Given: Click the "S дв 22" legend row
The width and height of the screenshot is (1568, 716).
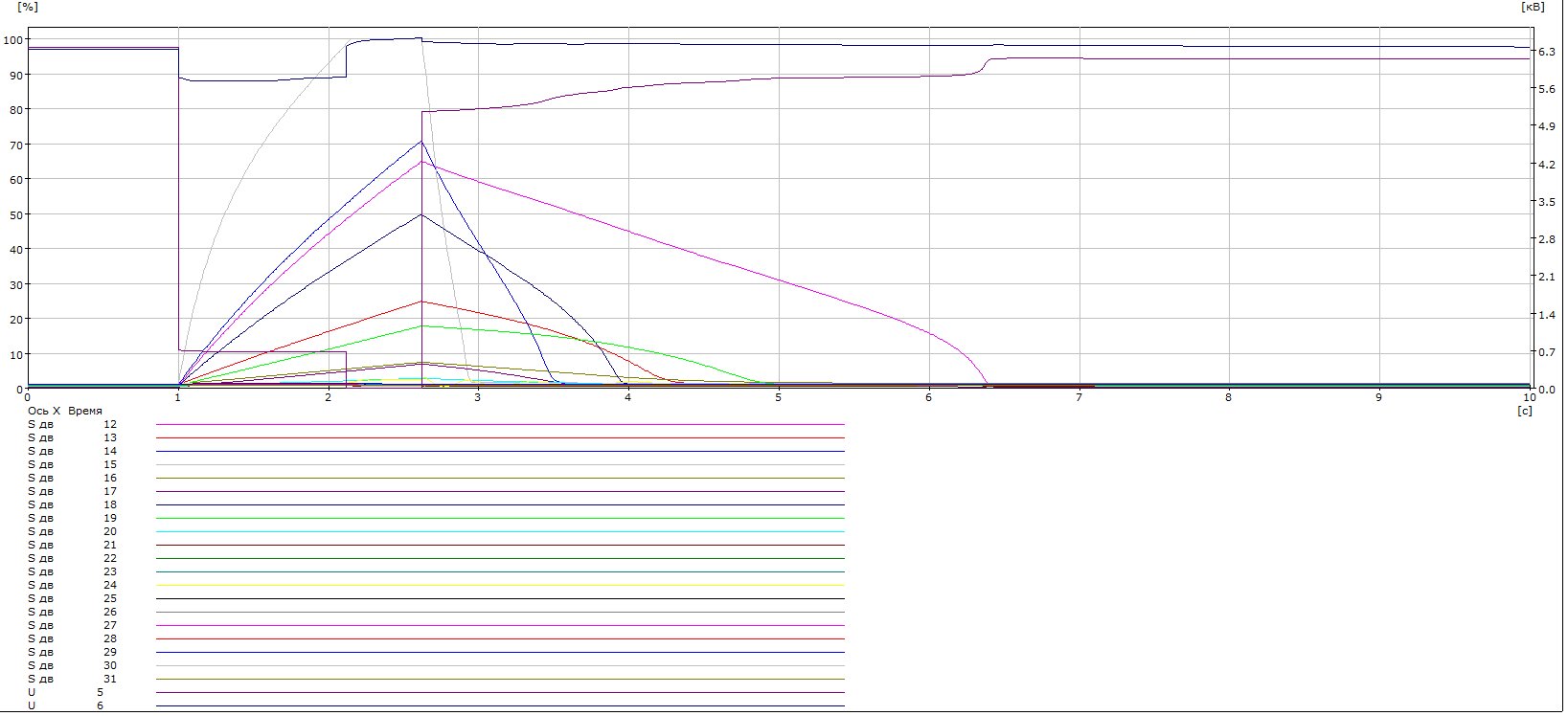Looking at the screenshot, I should click(436, 558).
